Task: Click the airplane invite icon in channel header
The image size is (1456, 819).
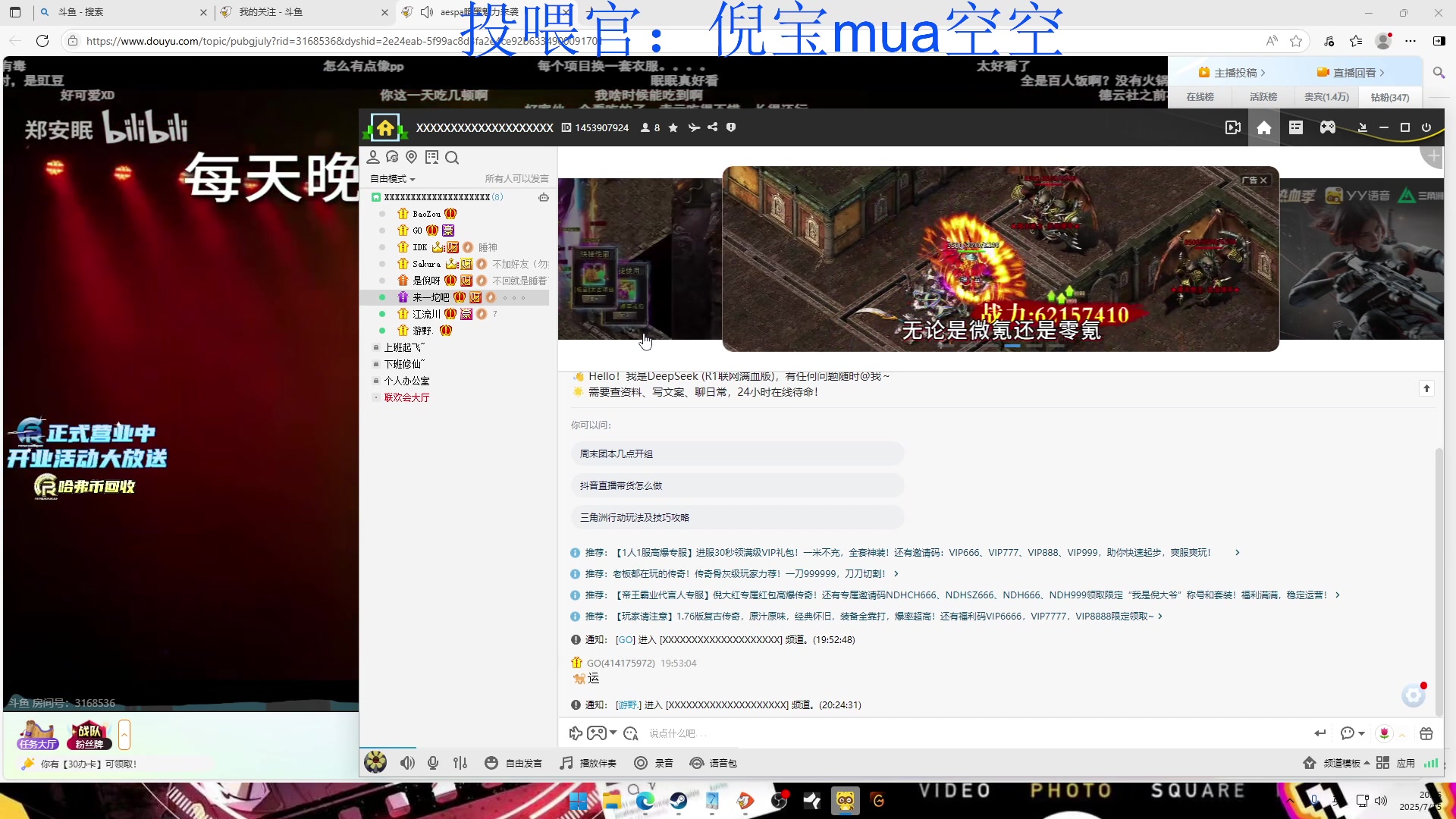Action: coord(693,127)
